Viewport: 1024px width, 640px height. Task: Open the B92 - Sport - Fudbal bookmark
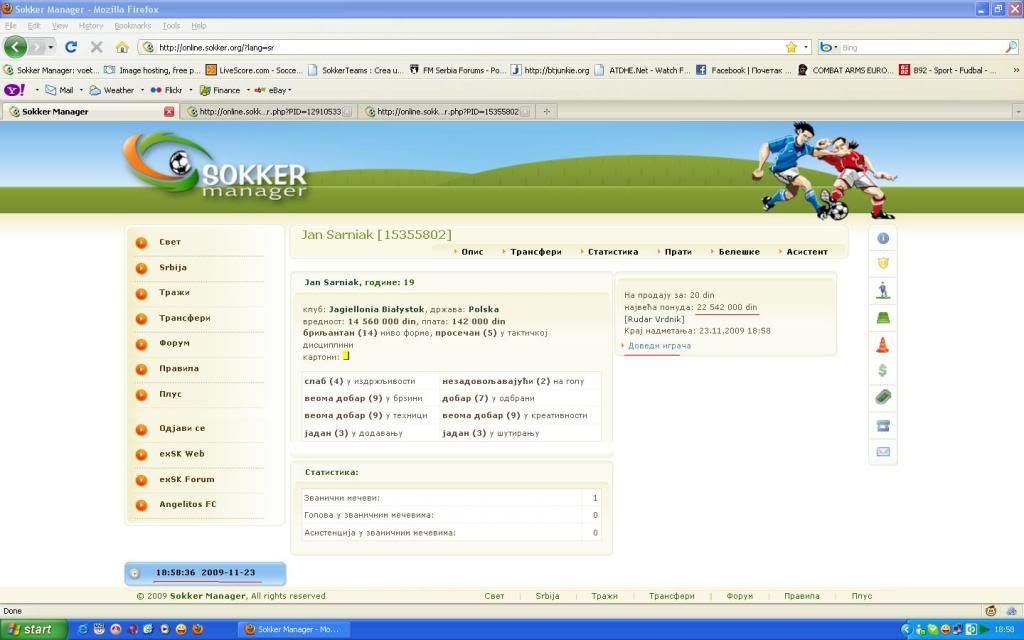click(948, 70)
